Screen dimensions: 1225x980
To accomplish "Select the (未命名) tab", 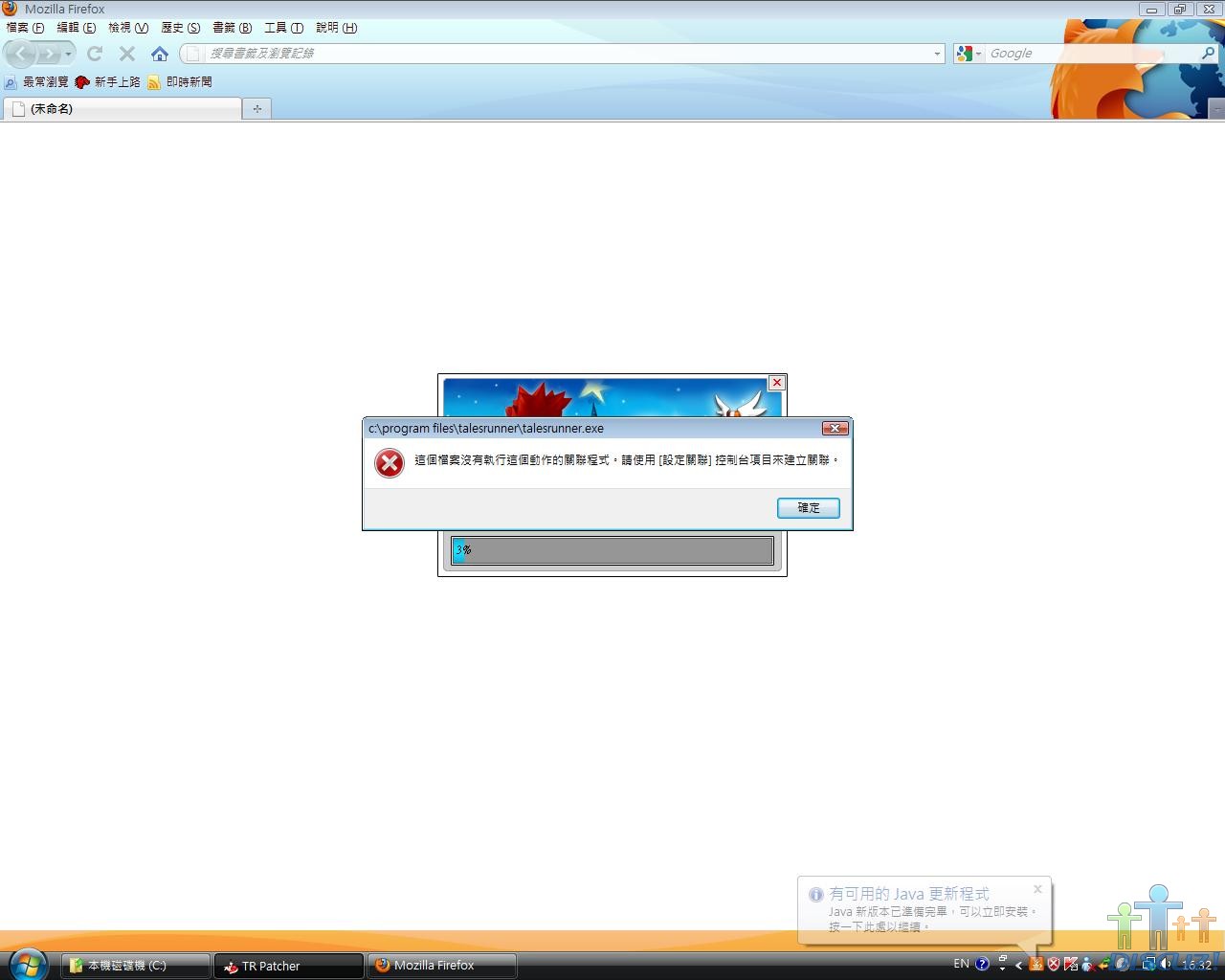I will click(122, 109).
